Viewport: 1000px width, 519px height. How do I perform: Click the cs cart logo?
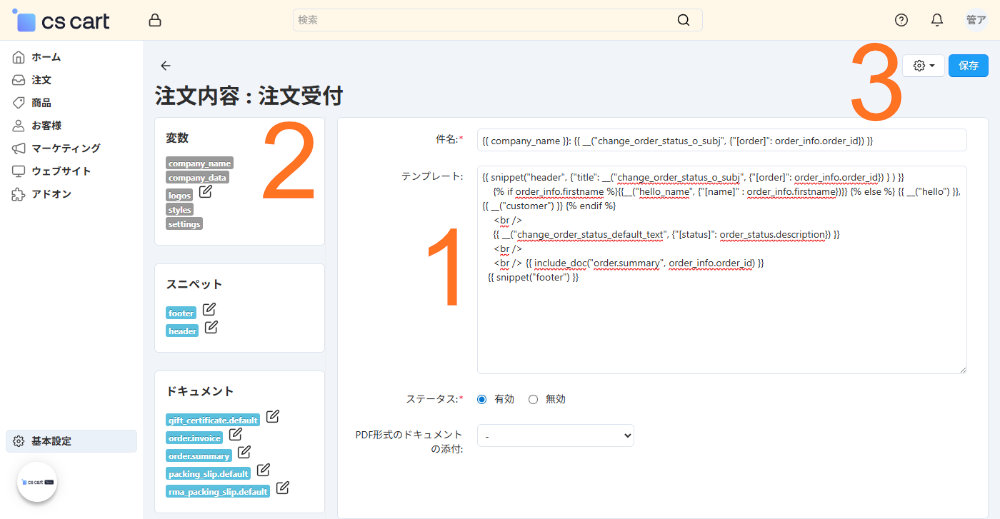pyautogui.click(x=61, y=20)
